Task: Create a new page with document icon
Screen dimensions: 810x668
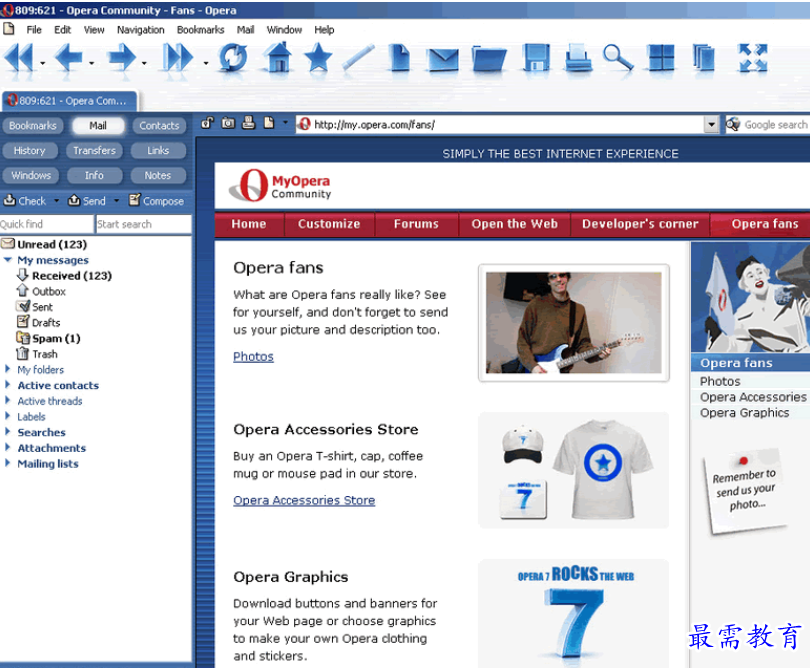Action: (x=400, y=57)
